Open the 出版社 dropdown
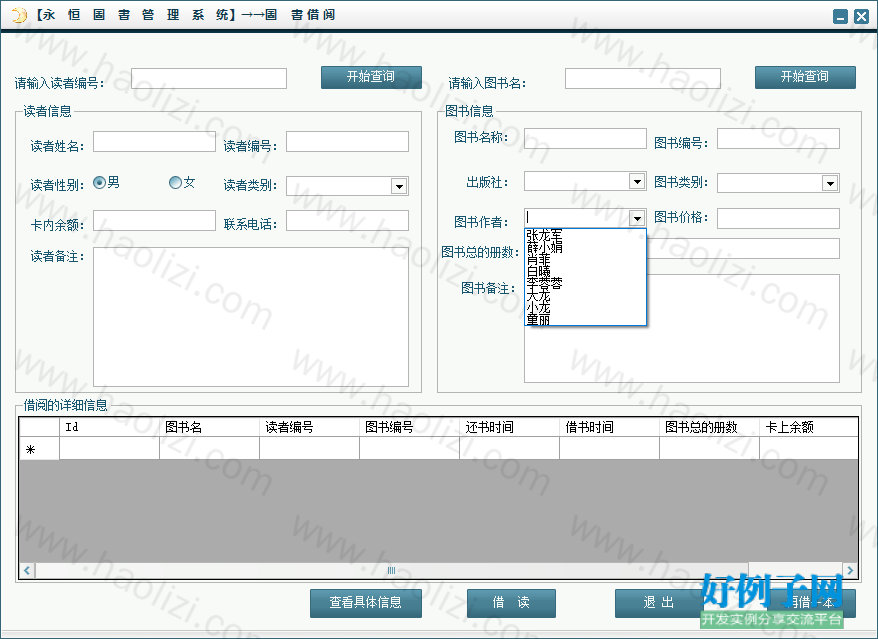This screenshot has width=878, height=639. pyautogui.click(x=637, y=181)
